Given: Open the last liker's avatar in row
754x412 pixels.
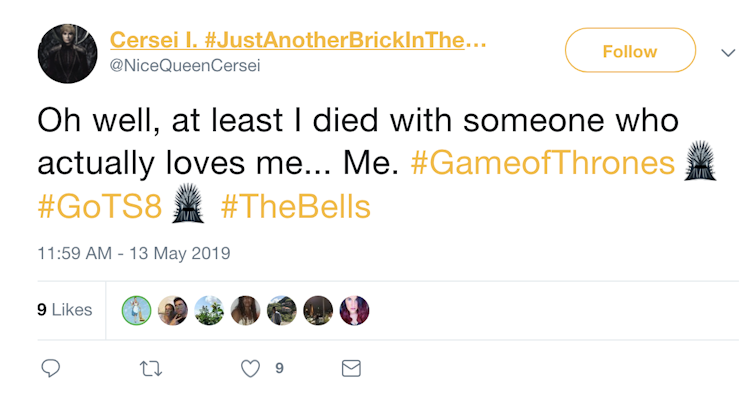Looking at the screenshot, I should [354, 310].
